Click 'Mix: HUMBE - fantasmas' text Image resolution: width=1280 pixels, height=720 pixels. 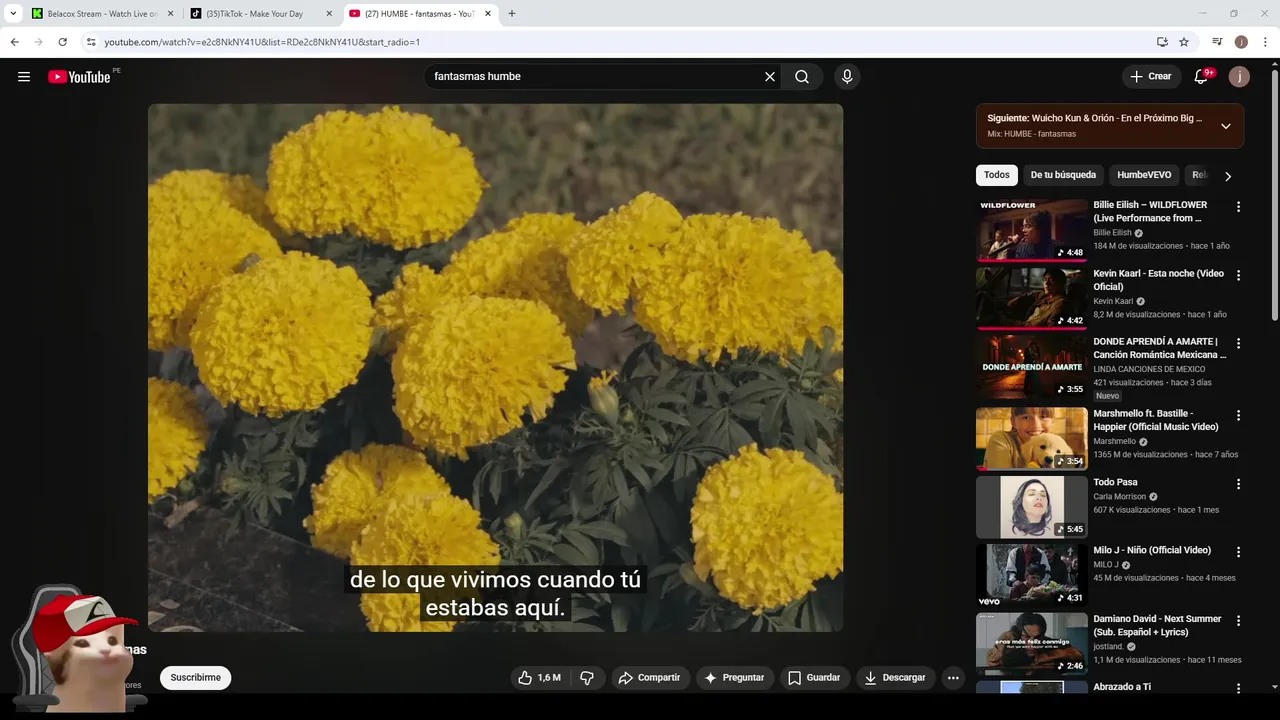[x=1031, y=134]
